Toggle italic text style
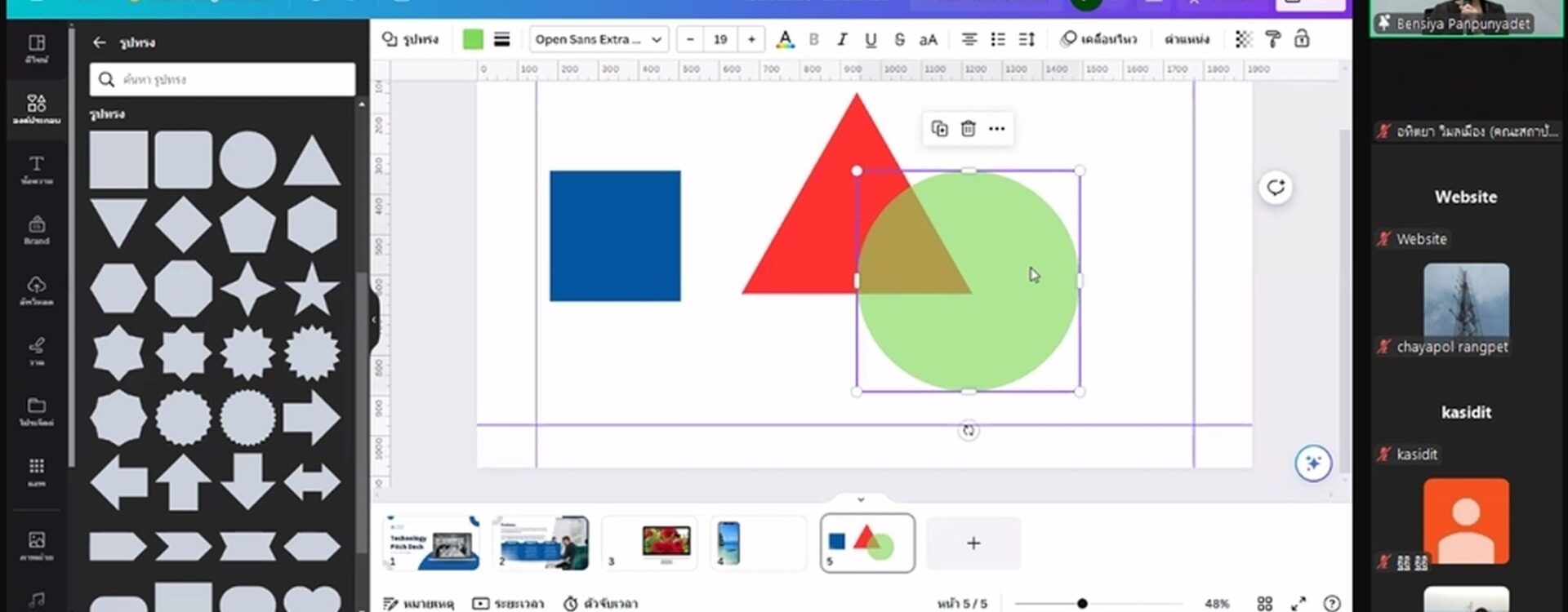The image size is (1568, 612). pos(842,39)
